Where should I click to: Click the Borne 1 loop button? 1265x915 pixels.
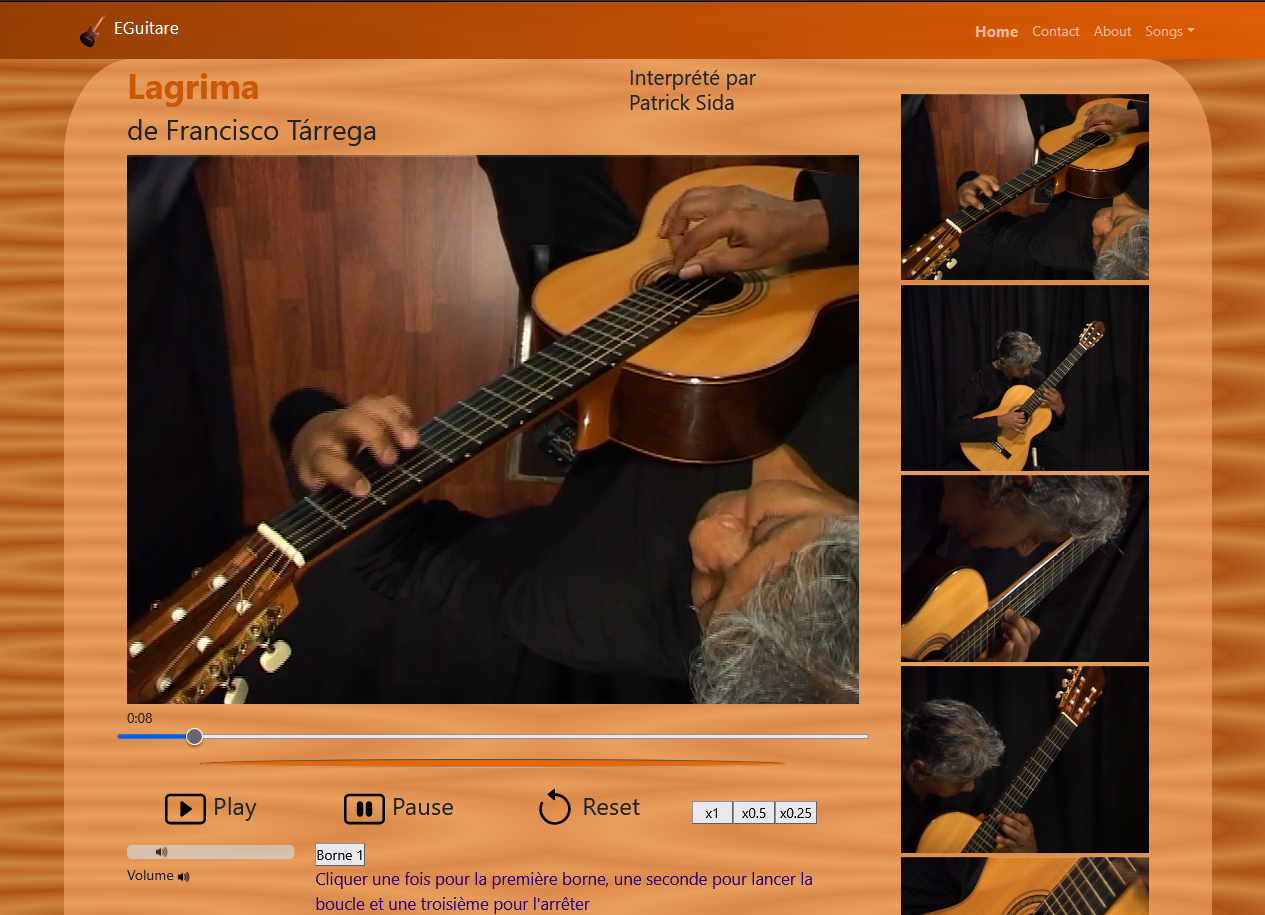(340, 855)
